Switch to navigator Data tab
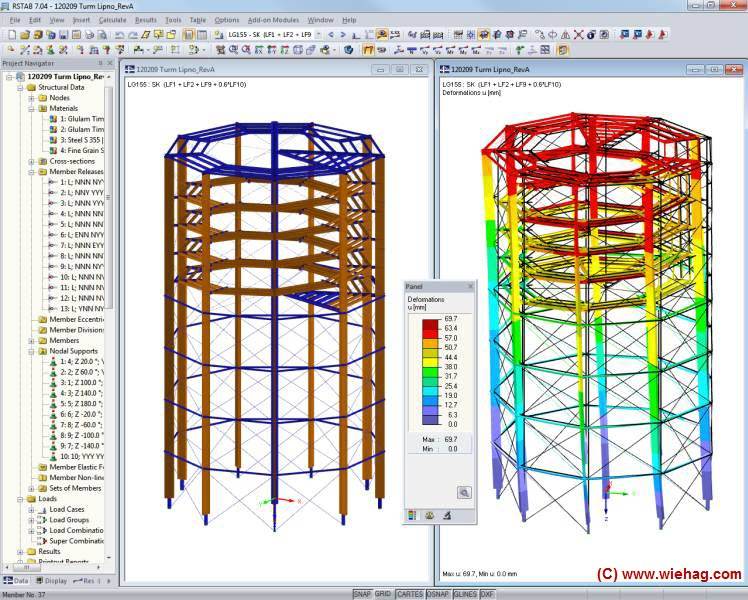748x600 pixels. pyautogui.click(x=16, y=580)
